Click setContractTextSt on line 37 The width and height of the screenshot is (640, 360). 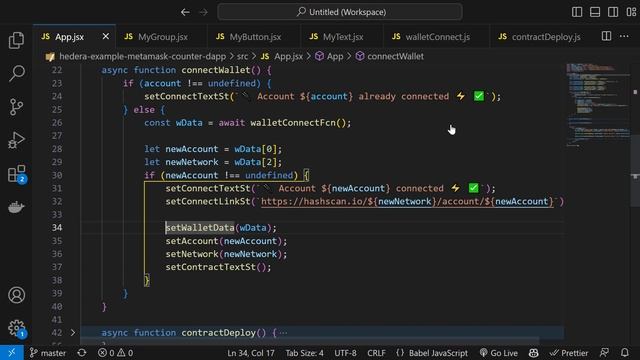coord(211,267)
